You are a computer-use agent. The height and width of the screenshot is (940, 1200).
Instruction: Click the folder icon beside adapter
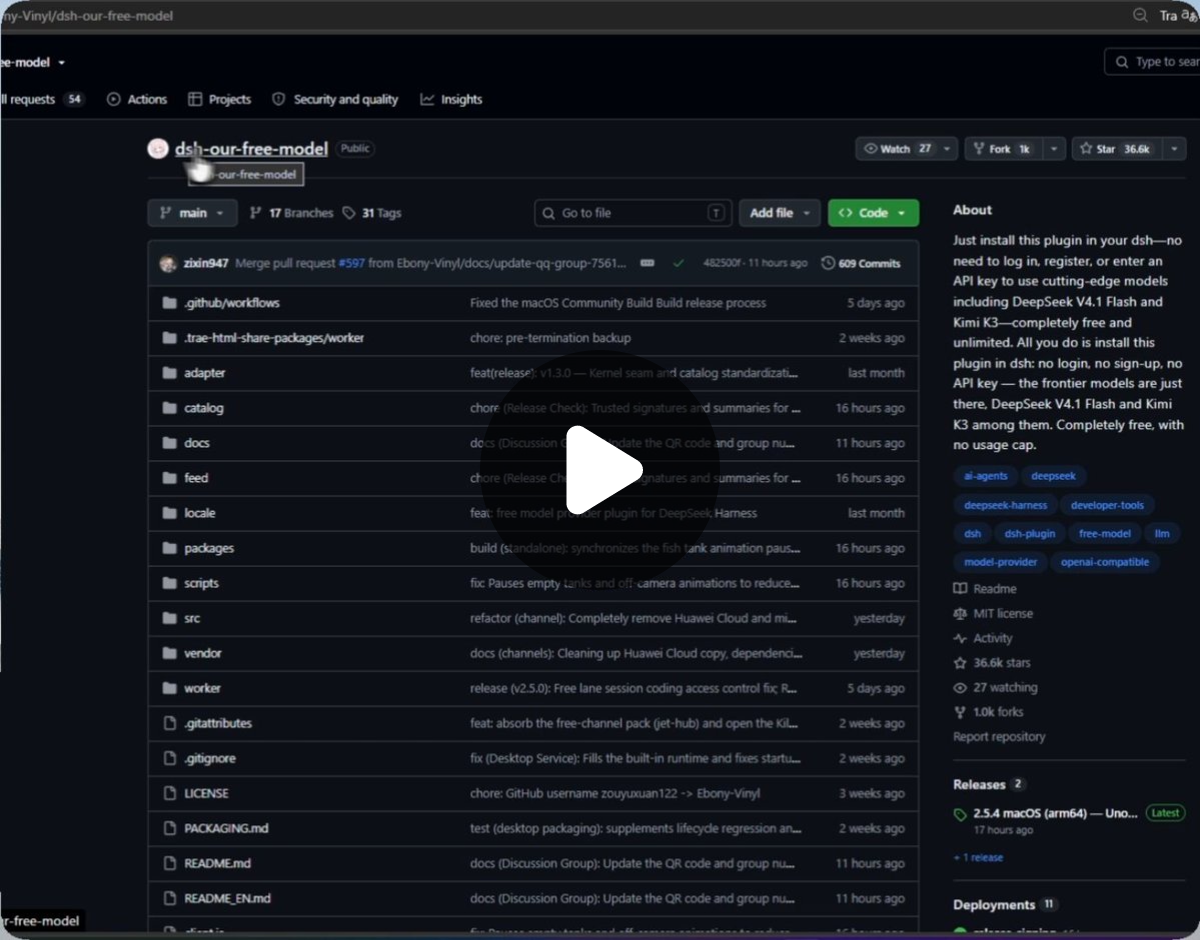[x=169, y=373]
